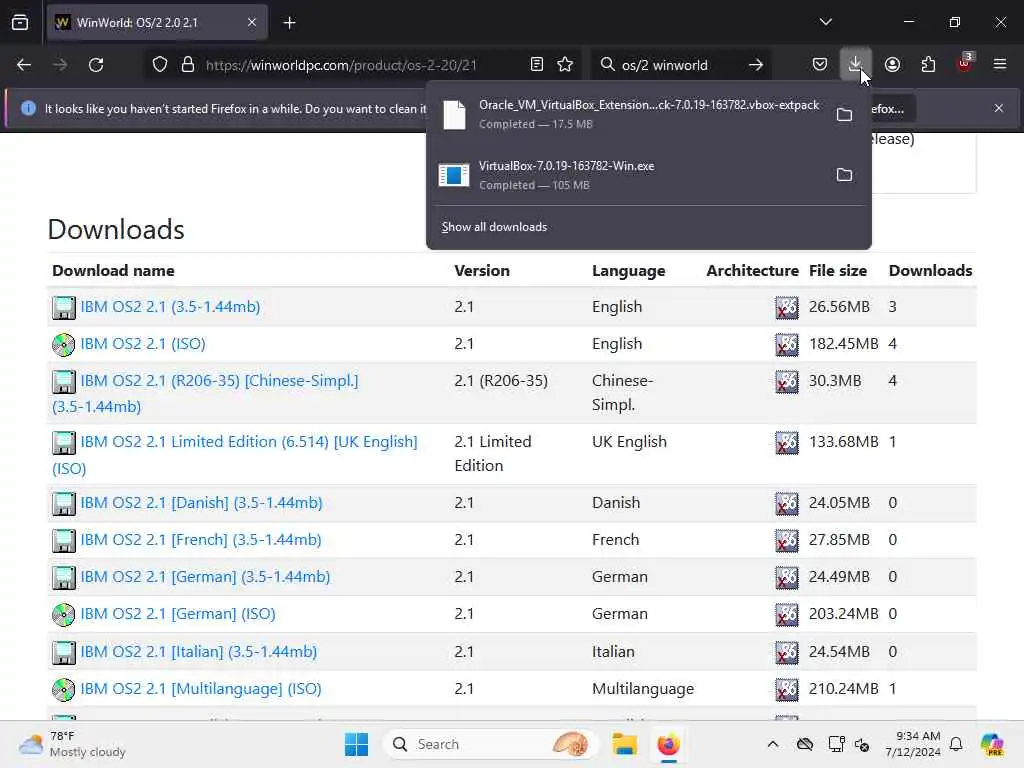Image resolution: width=1024 pixels, height=768 pixels.
Task: Open the Copilot preview icon in the taskbar
Action: (991, 744)
